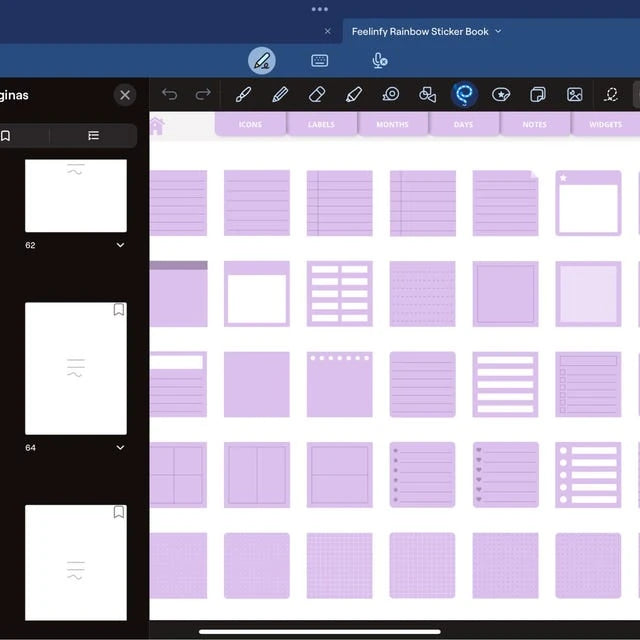Select the pencil tool
The width and height of the screenshot is (640, 640).
pos(280,95)
